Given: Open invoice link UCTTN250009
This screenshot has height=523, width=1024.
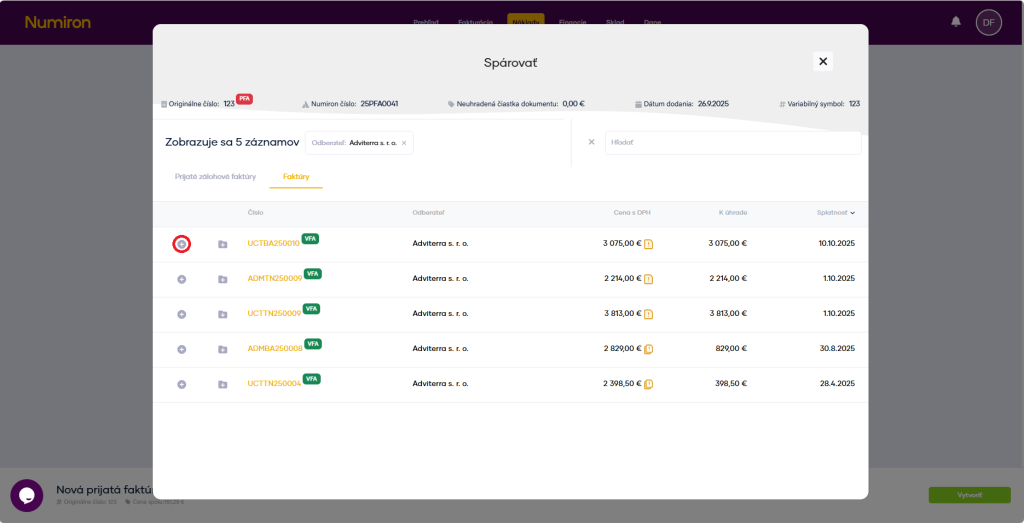Looking at the screenshot, I should (x=274, y=314).
